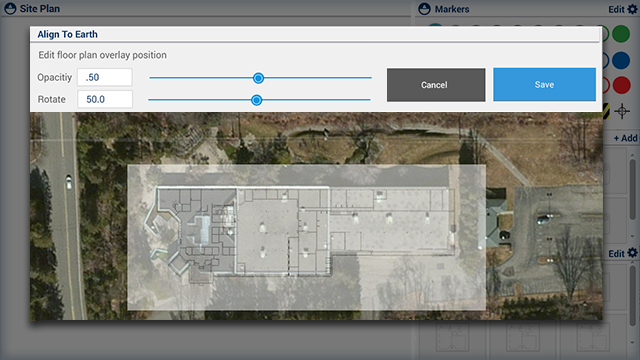This screenshot has width=640, height=360.
Task: Select the red marker circle
Action: [x=622, y=86]
